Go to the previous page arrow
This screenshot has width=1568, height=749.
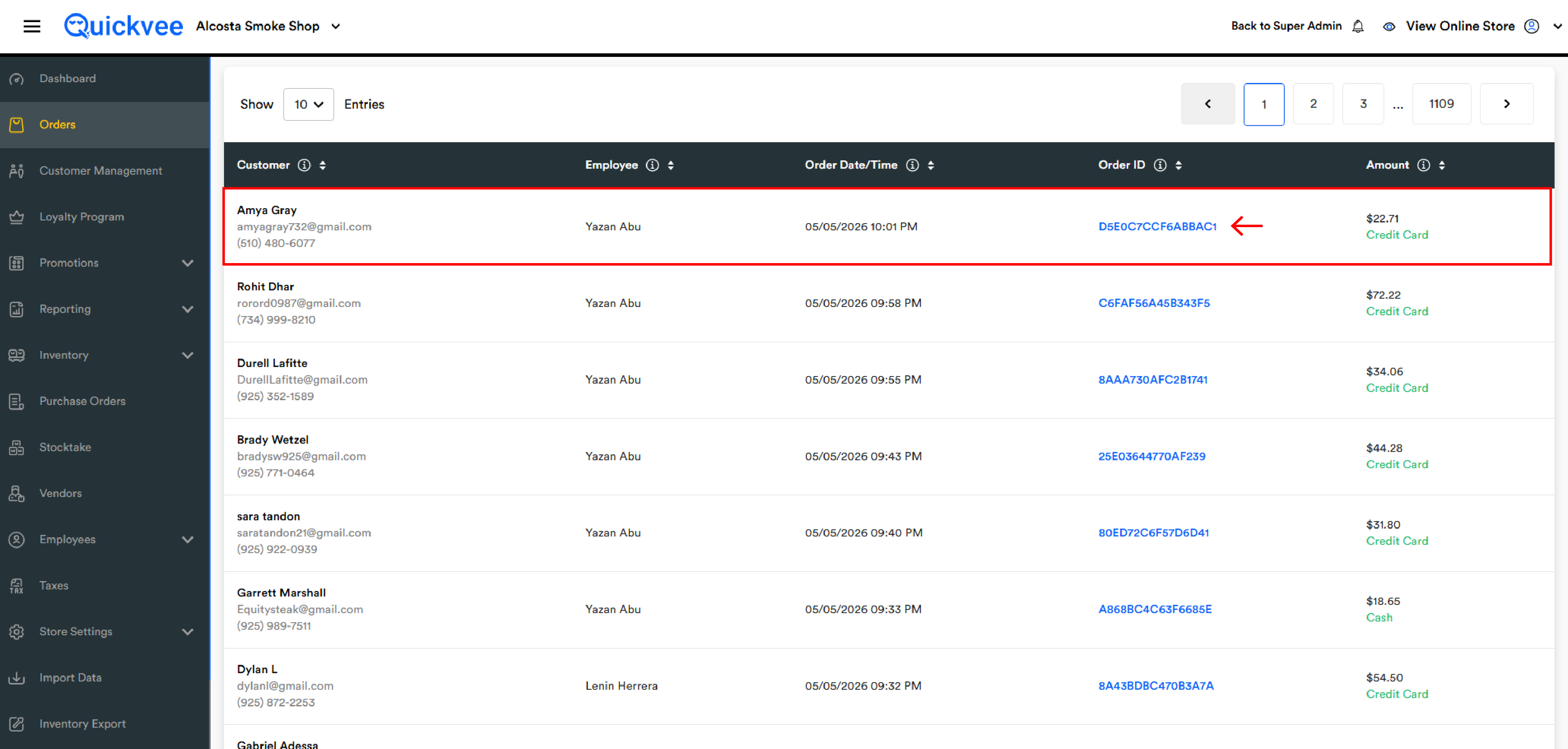pyautogui.click(x=1208, y=104)
